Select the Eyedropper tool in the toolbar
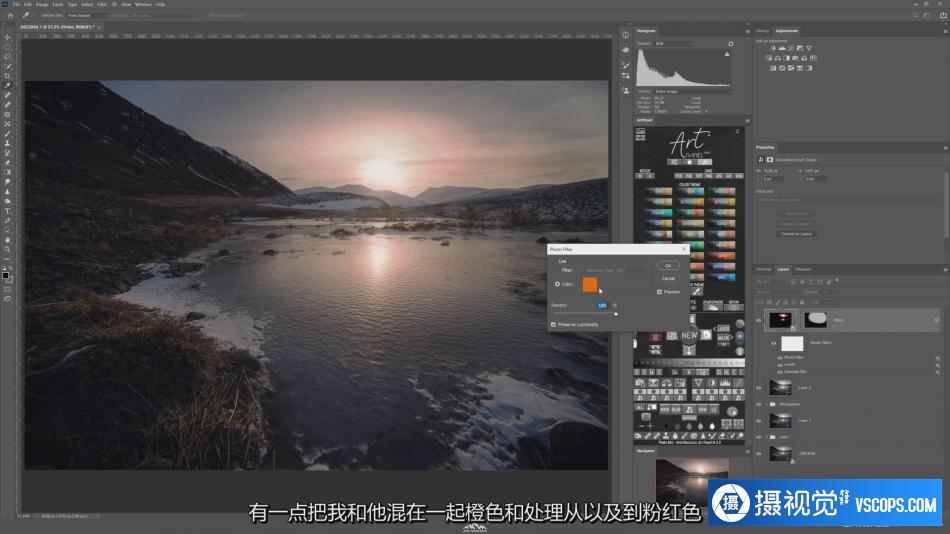Image resolution: width=950 pixels, height=534 pixels. [7, 85]
